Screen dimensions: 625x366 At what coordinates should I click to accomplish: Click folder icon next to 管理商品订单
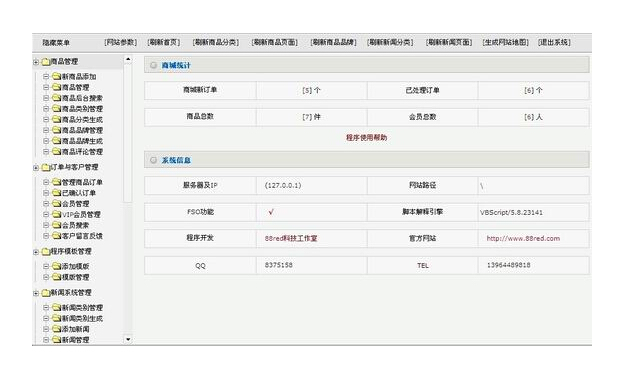[x=56, y=182]
